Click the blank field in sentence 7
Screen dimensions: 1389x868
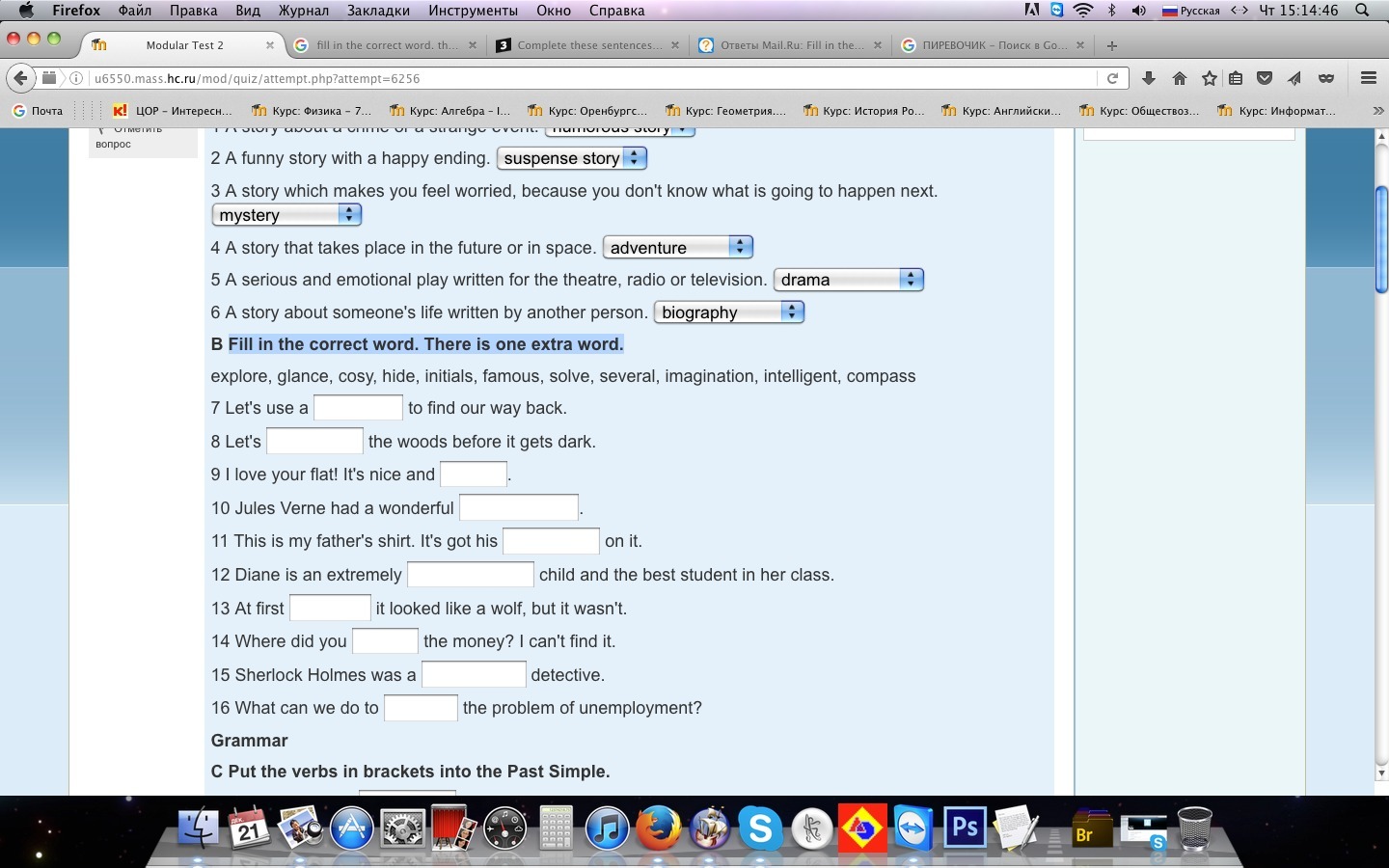pyautogui.click(x=358, y=408)
